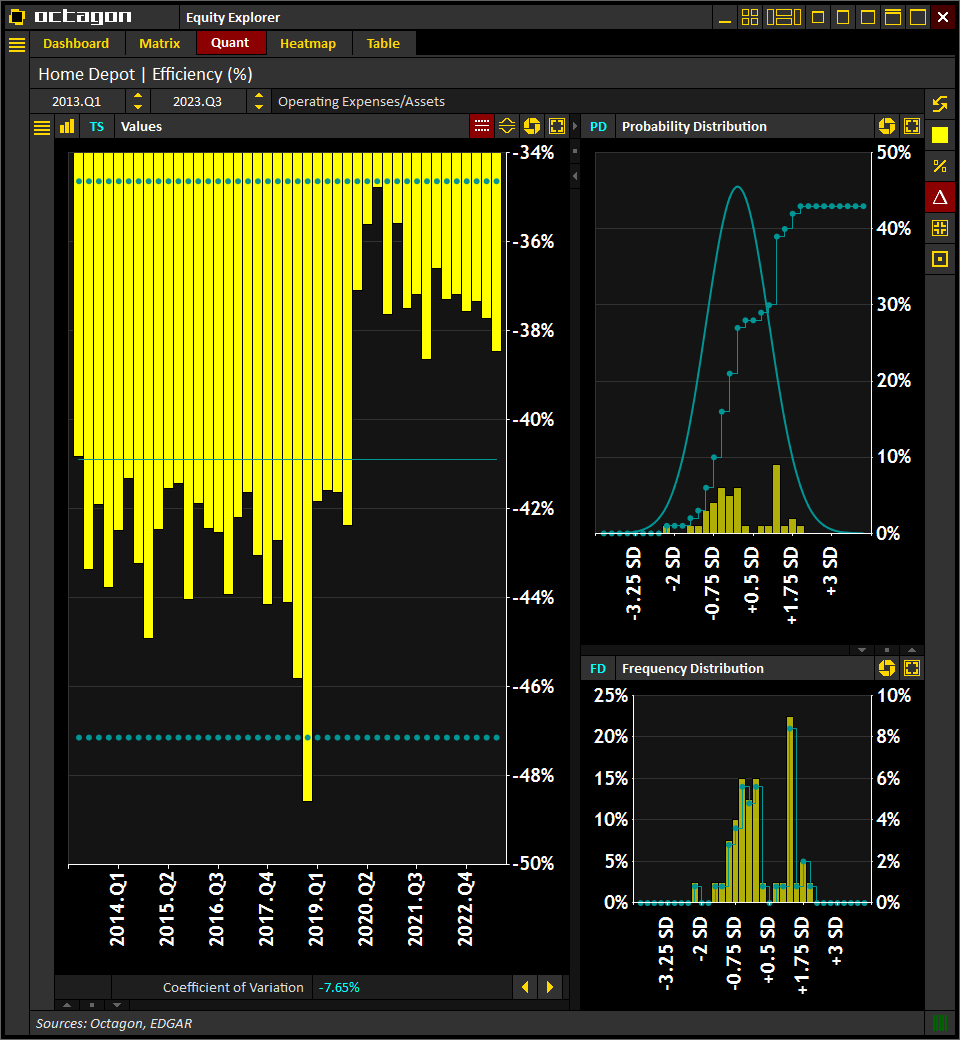Click the -7.65% coefficient value
Image resolution: width=960 pixels, height=1040 pixels.
tap(339, 988)
